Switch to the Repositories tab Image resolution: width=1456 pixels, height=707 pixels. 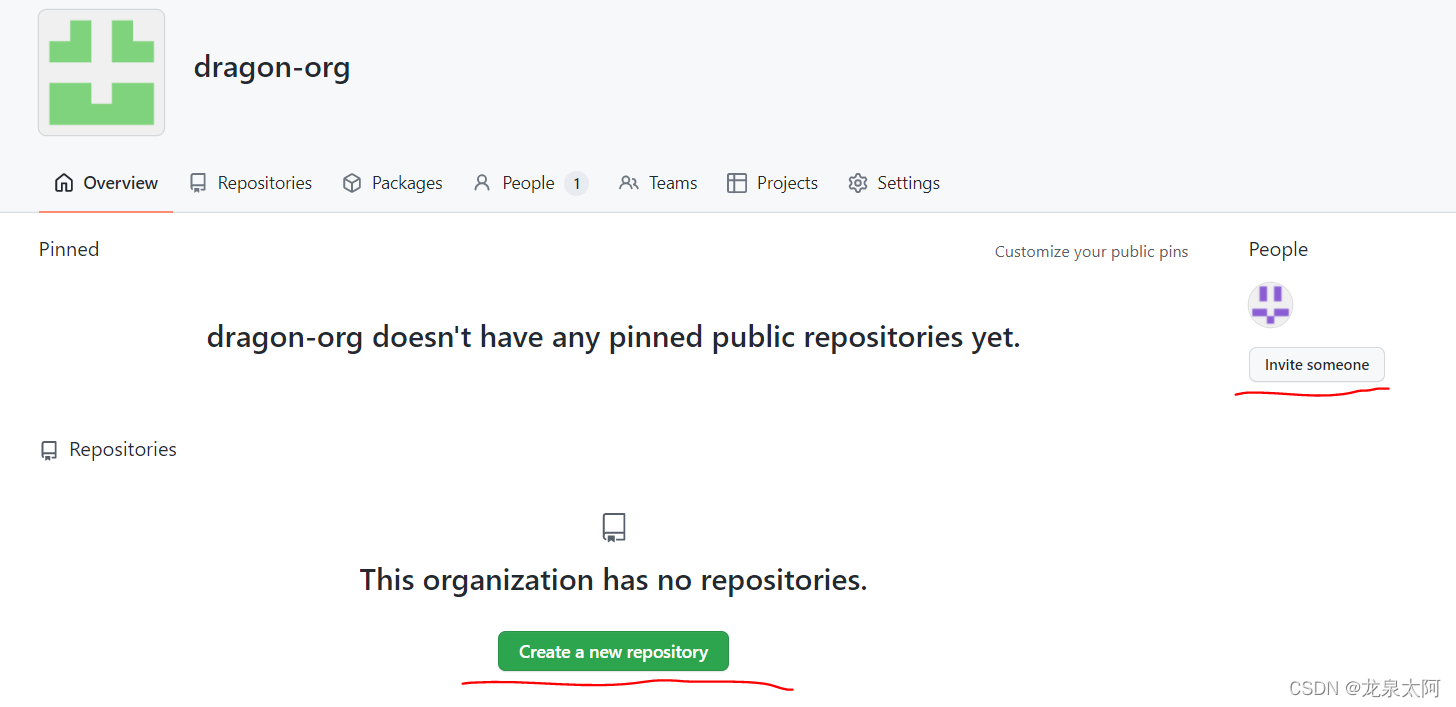pyautogui.click(x=250, y=183)
